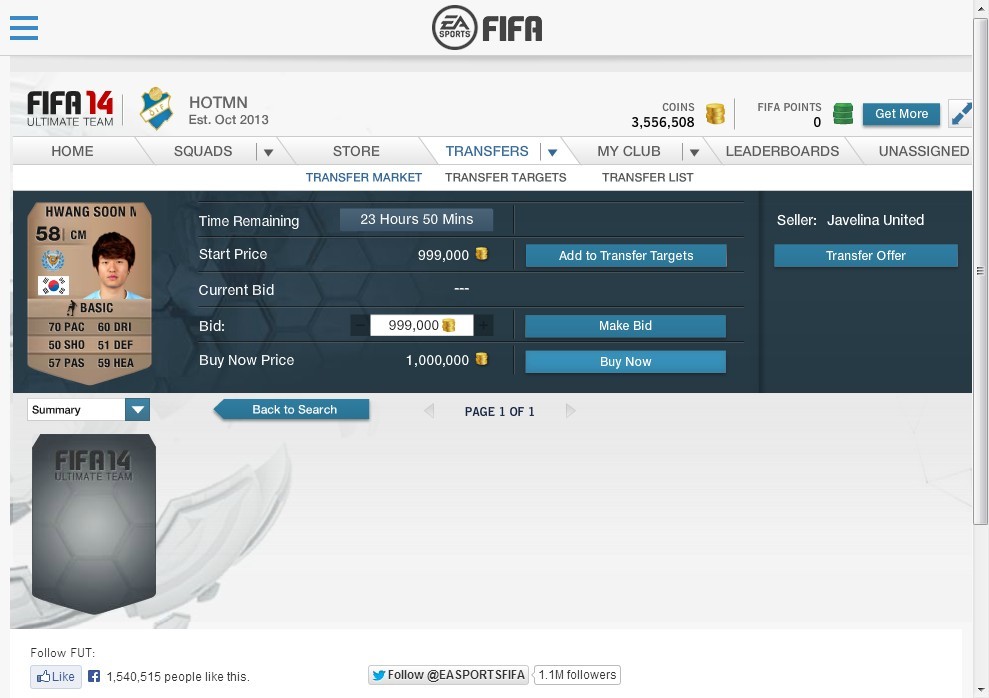This screenshot has width=989, height=698.
Task: Click the 1.1M followers count
Action: pos(577,675)
